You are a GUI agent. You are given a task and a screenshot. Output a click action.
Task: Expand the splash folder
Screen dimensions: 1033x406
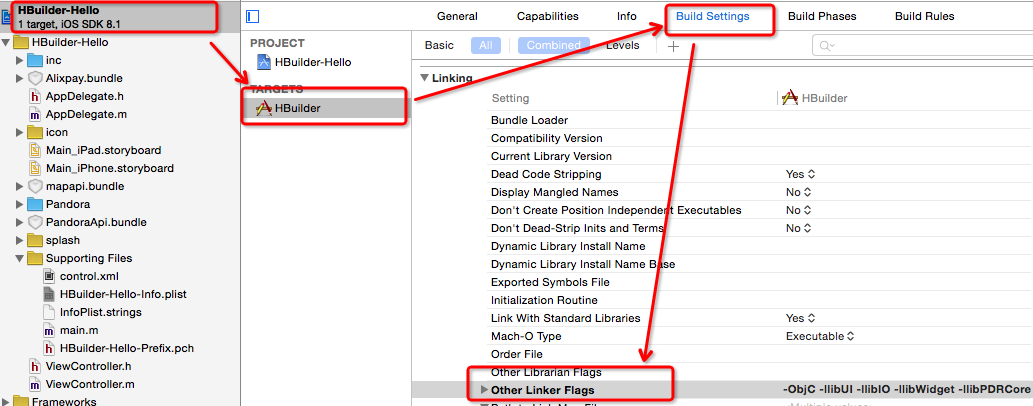point(20,241)
